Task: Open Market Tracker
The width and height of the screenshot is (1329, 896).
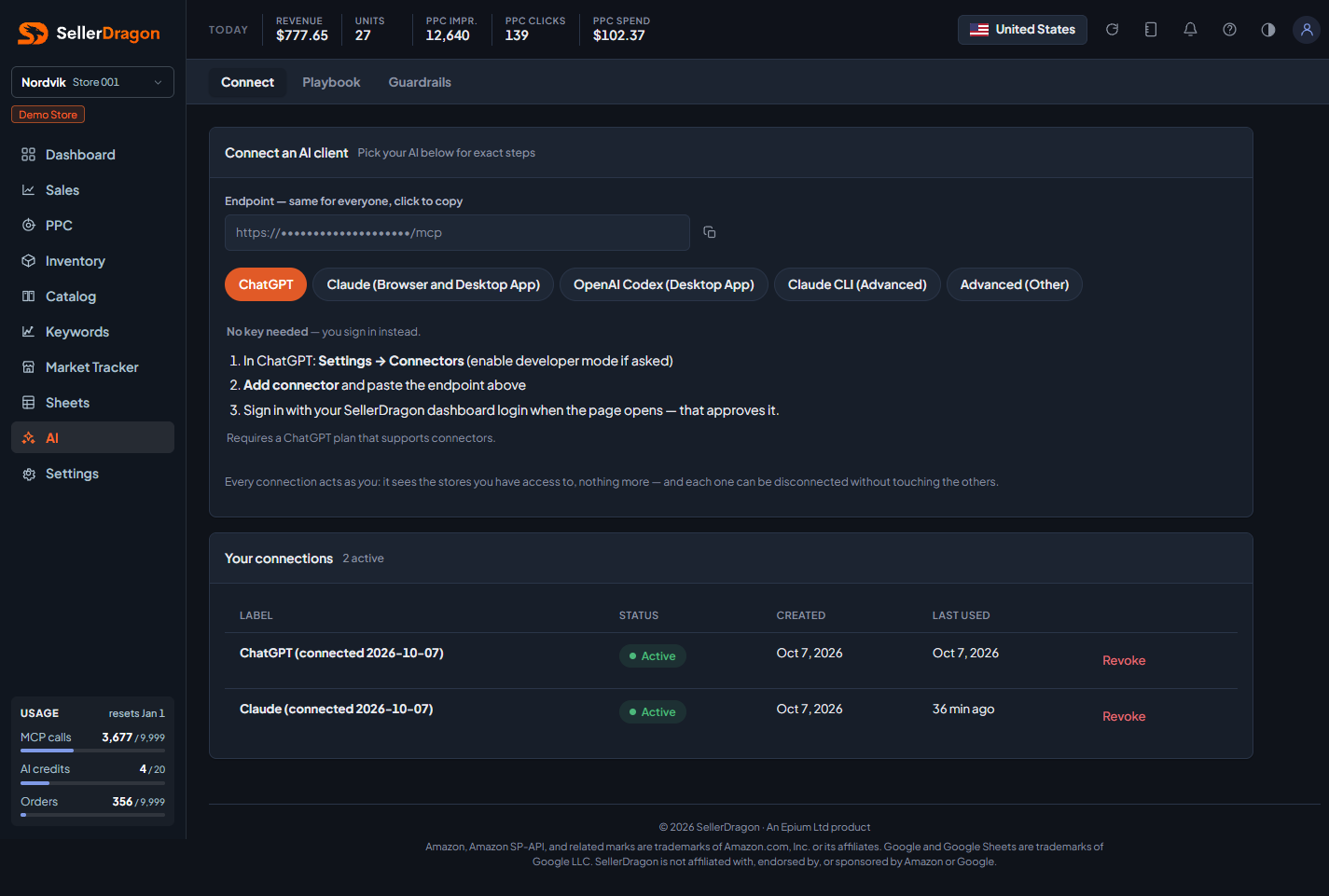Action: point(92,367)
